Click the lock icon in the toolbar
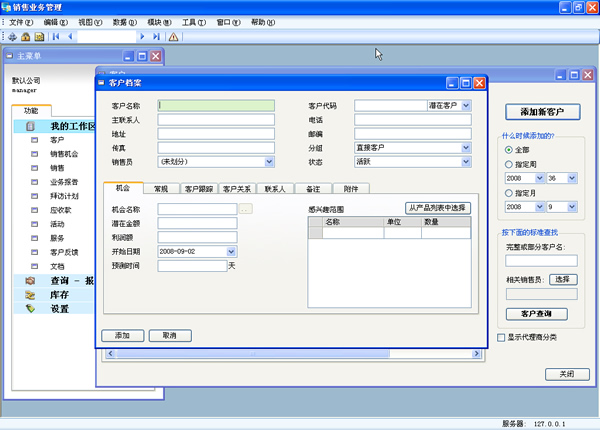The width and height of the screenshot is (600, 430). [25, 37]
